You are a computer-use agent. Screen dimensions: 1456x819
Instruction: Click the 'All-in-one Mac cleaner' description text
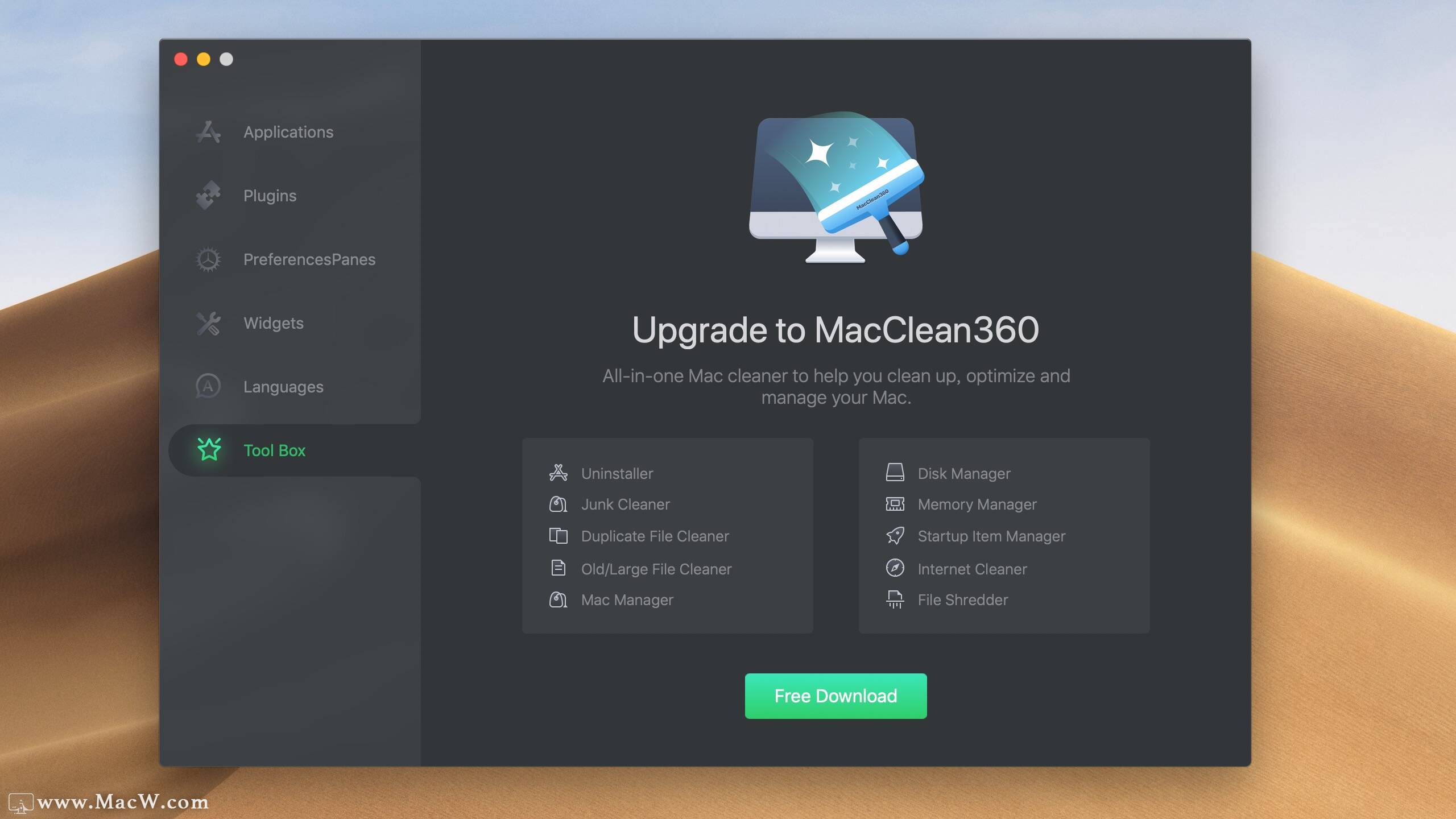836,387
